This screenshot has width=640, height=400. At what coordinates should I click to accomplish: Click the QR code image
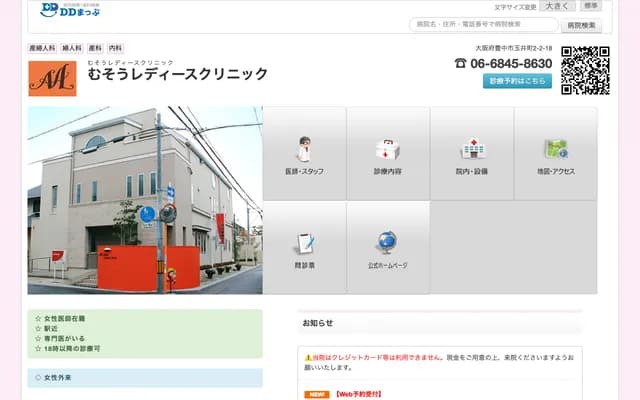[585, 70]
